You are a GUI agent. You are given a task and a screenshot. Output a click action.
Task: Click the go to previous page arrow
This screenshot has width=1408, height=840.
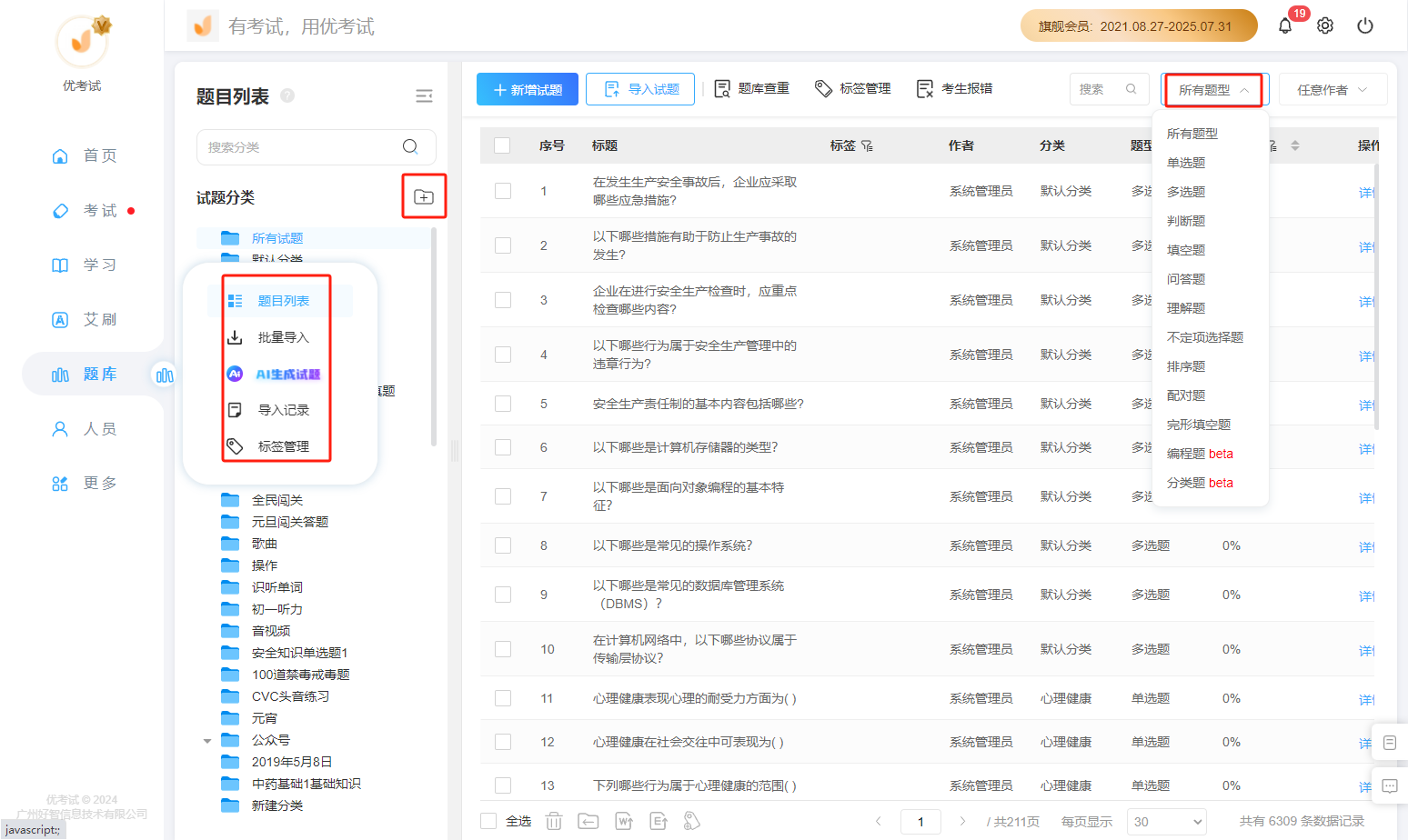point(879,821)
